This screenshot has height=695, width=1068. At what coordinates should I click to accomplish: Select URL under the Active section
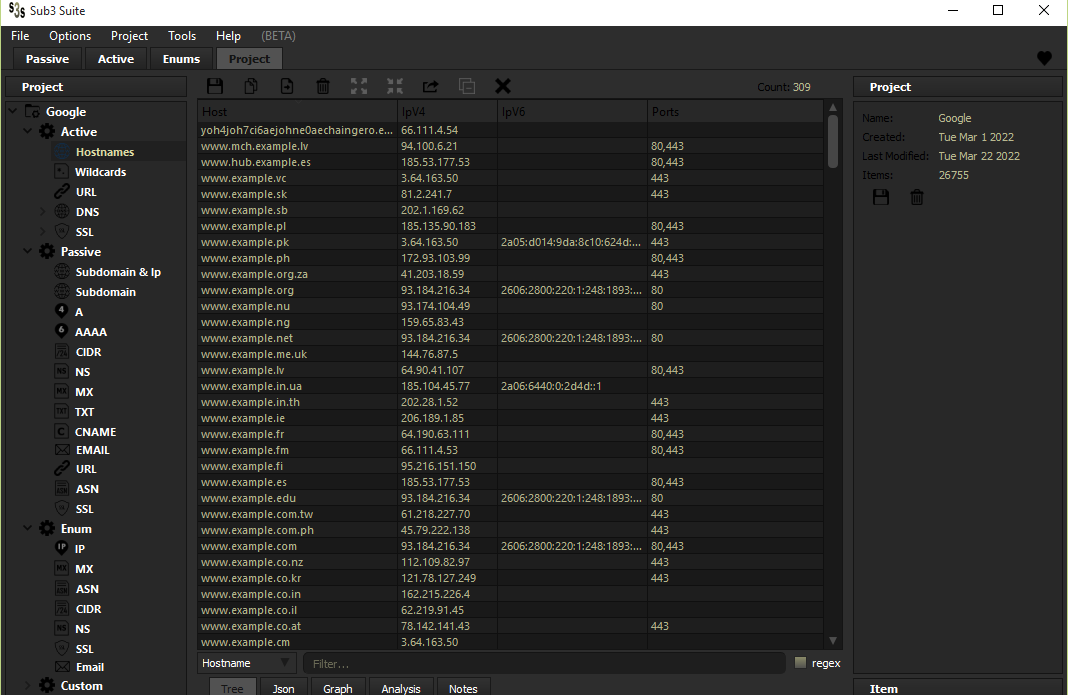pos(86,192)
